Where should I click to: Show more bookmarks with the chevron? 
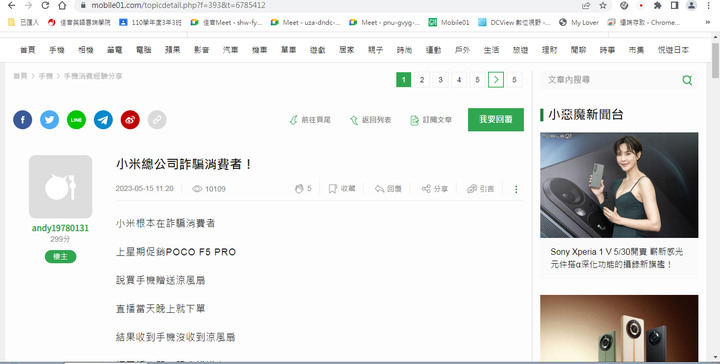(x=708, y=22)
